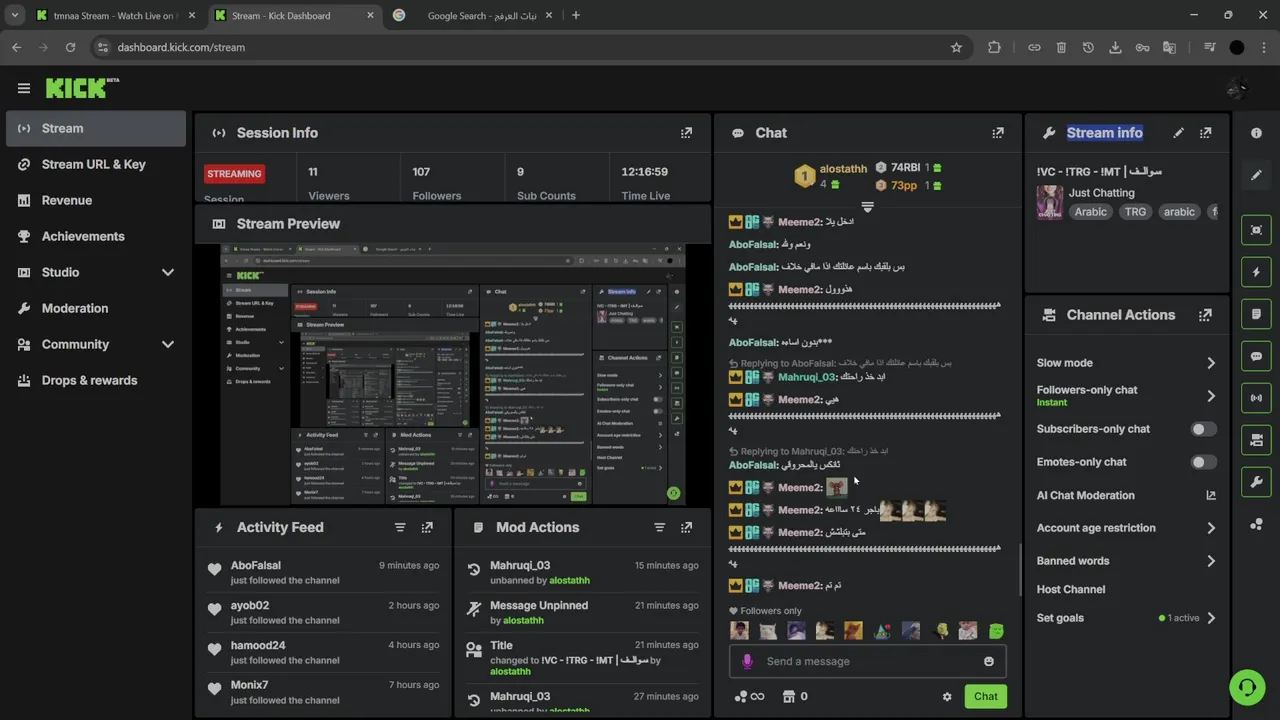Viewport: 1280px width, 720px height.
Task: Open Account age restriction chevron
Action: (1211, 528)
